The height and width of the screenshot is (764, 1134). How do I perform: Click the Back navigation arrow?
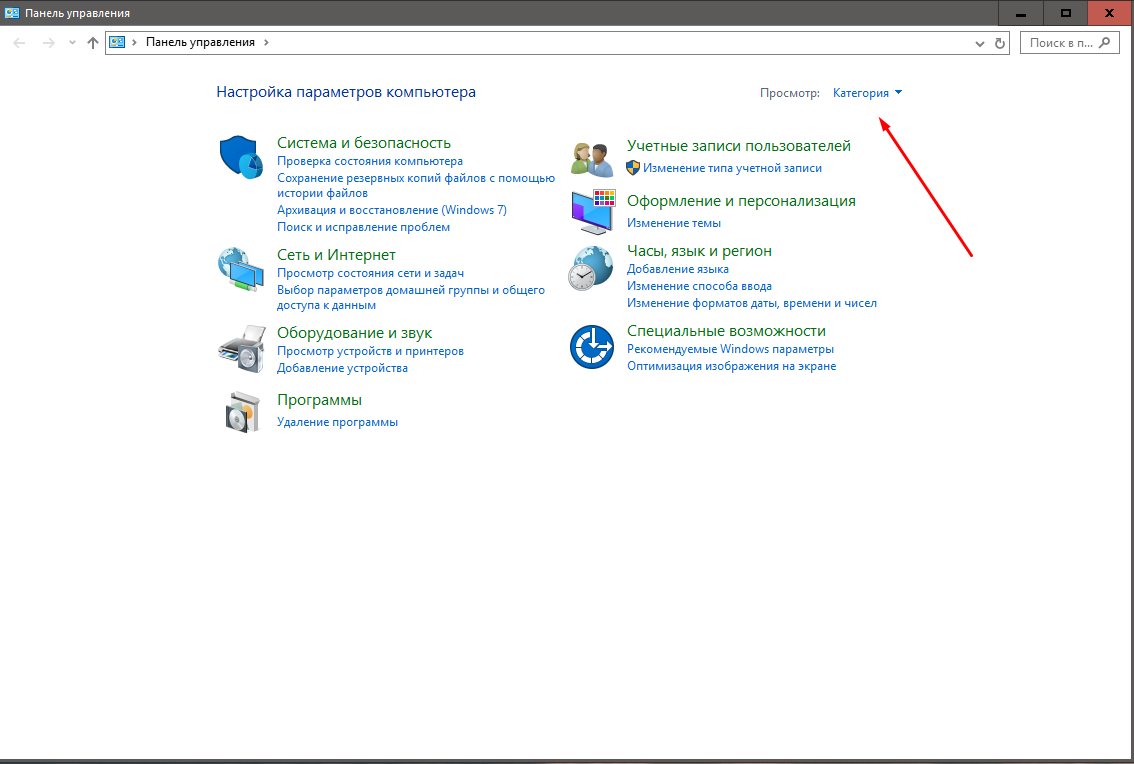point(20,43)
